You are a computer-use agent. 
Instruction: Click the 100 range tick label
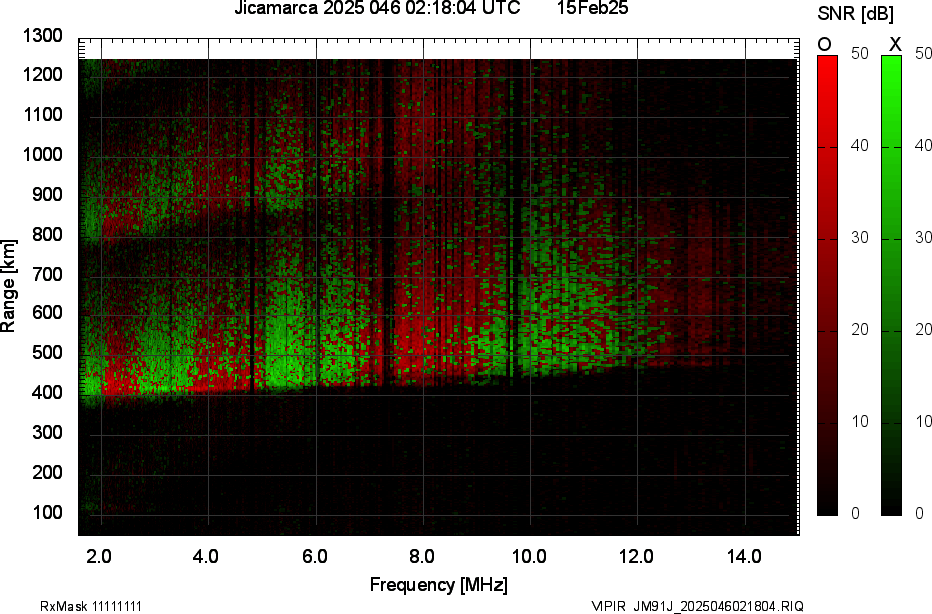[47, 512]
